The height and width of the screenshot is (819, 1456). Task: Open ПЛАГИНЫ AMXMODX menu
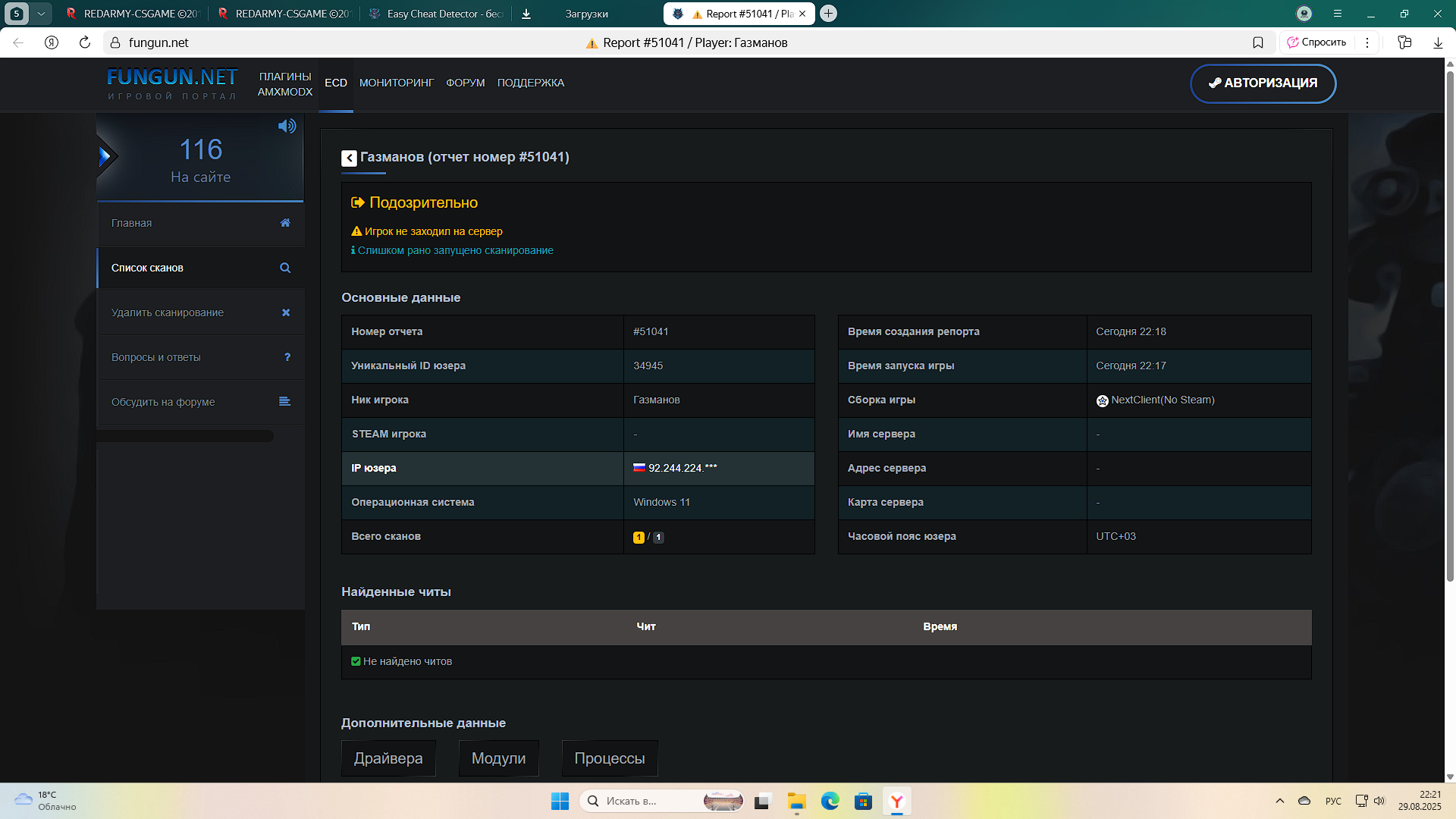point(285,84)
